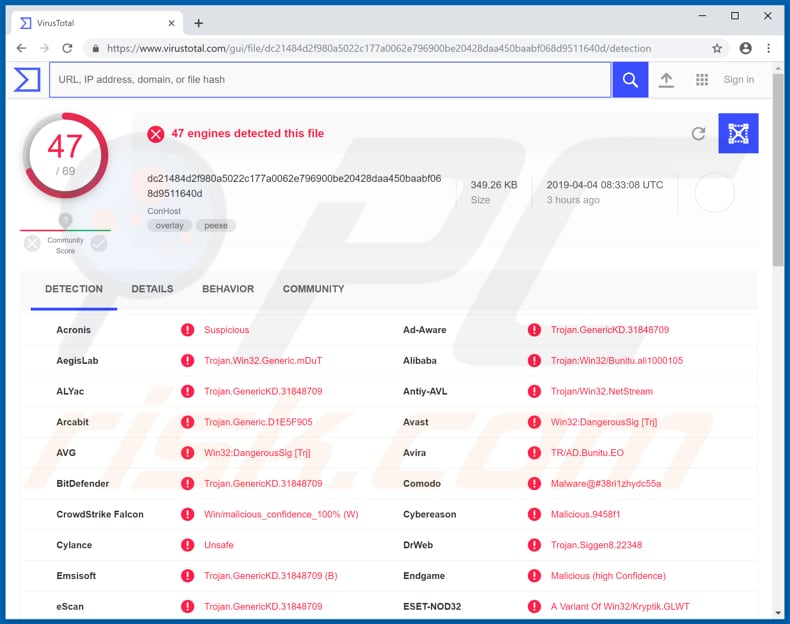Viewport: 790px width, 624px height.
Task: Select the VirusTotal browser tab
Action: (x=96, y=23)
